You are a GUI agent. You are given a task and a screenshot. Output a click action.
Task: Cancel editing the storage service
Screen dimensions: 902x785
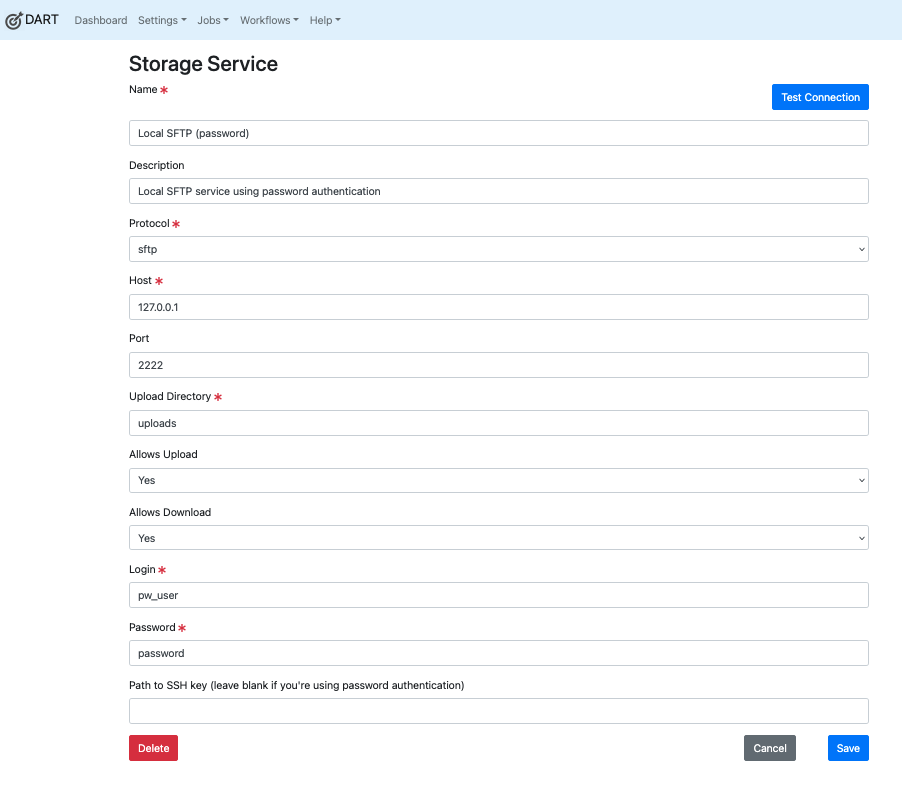(x=769, y=747)
